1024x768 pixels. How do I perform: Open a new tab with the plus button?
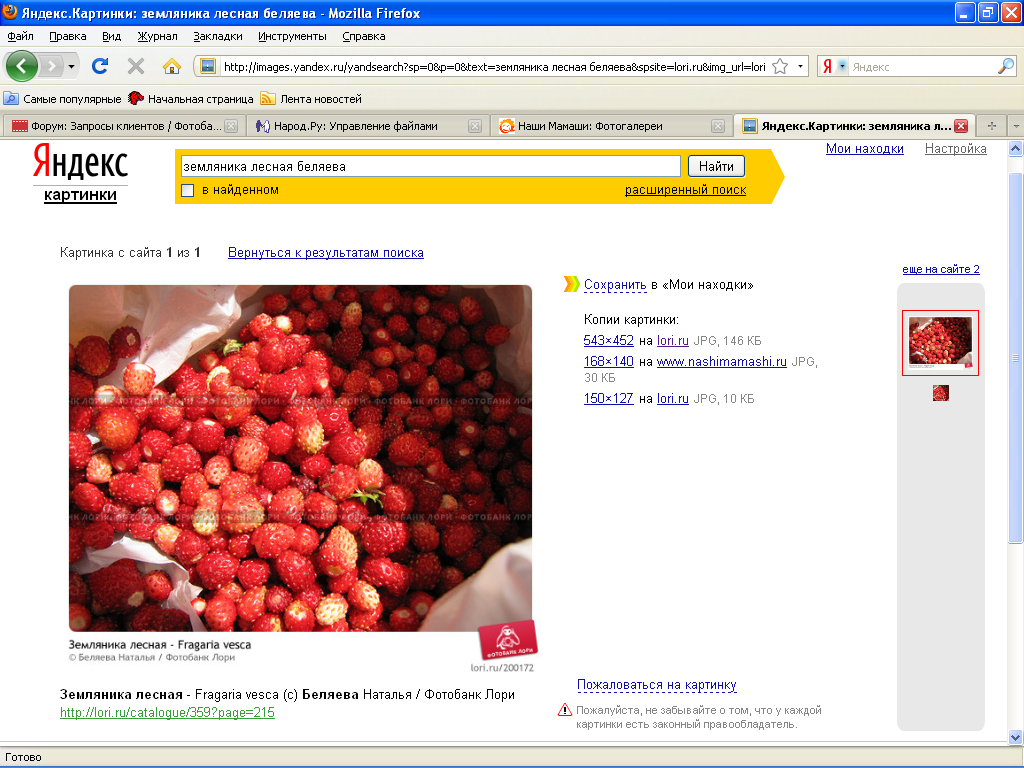click(x=991, y=126)
